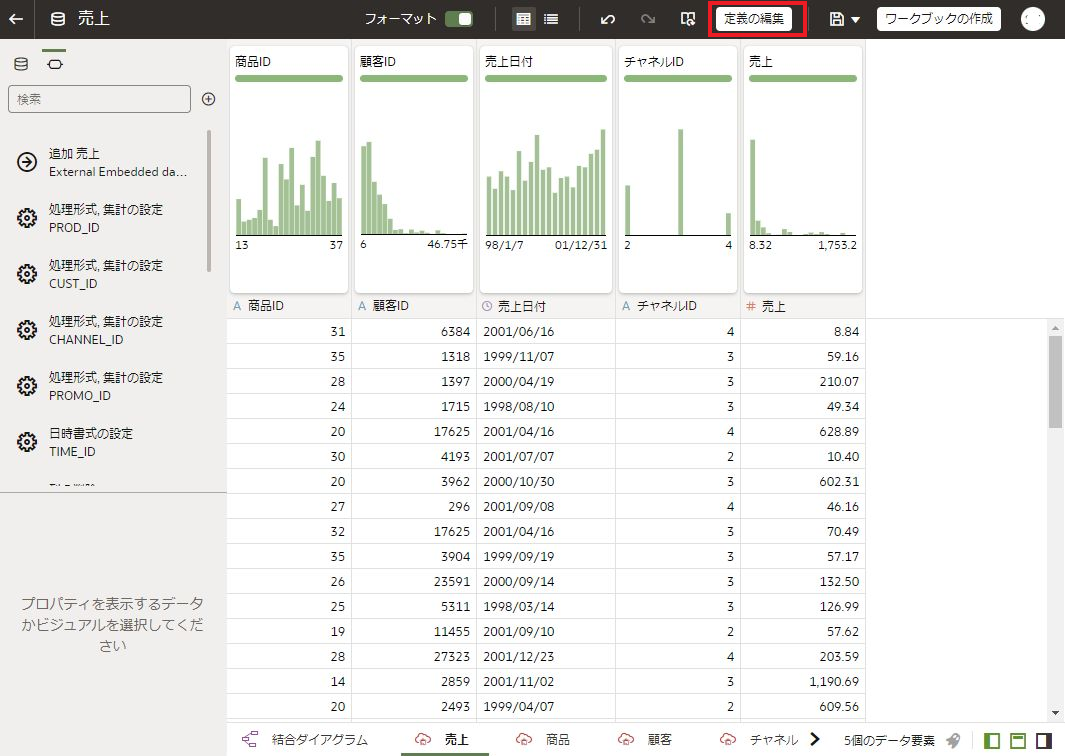The image size is (1065, 756).
Task: Click the 商品ID quality bar
Action: [x=289, y=79]
